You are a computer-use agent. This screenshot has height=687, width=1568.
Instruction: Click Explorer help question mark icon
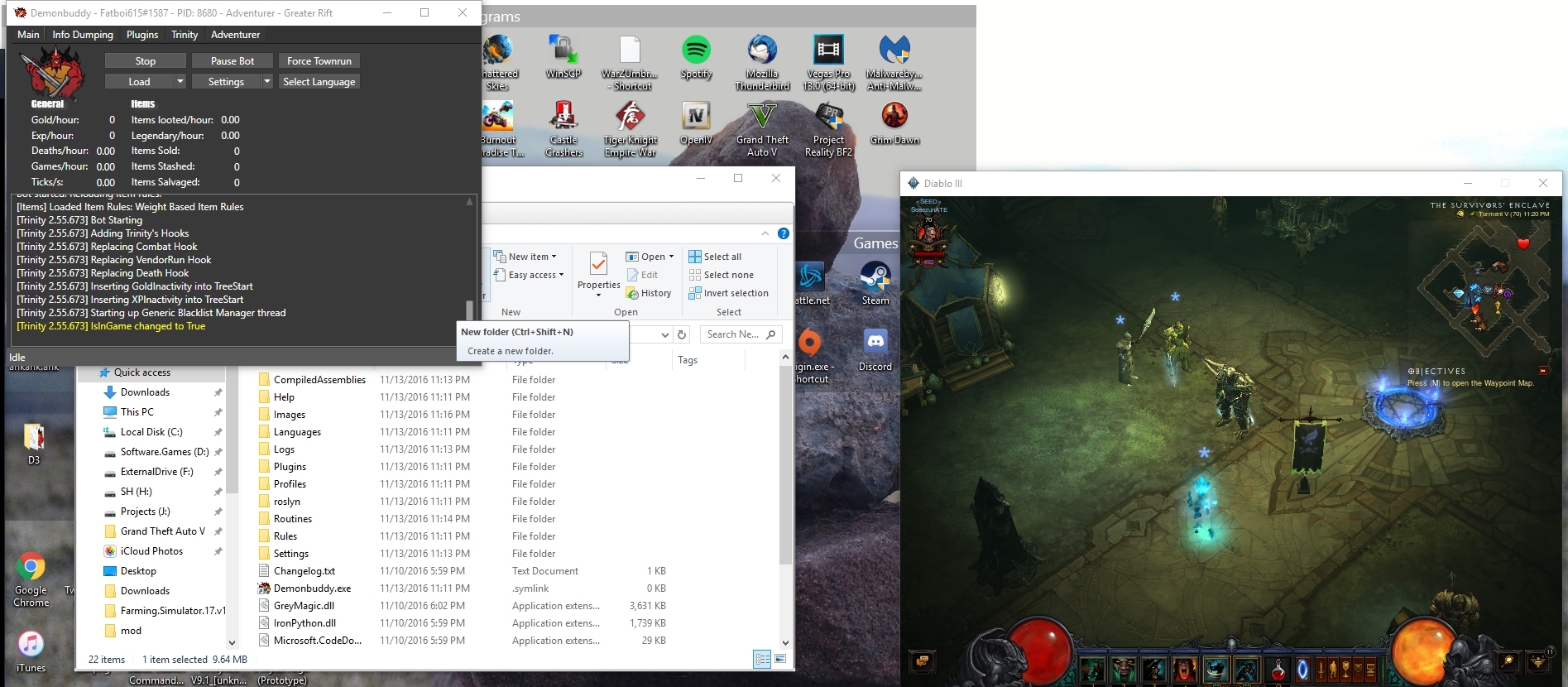(783, 233)
